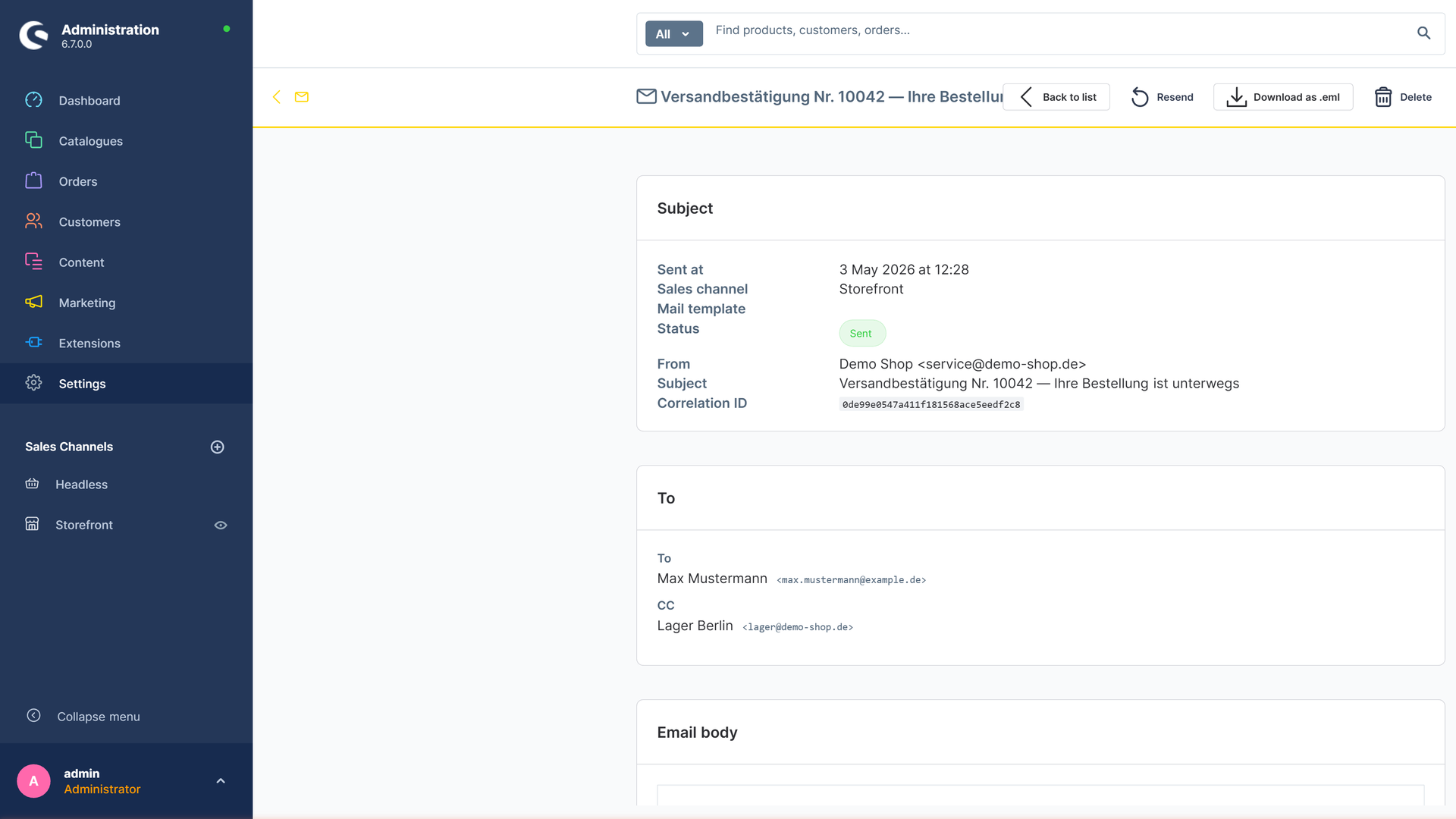Click the Shopware logo icon
This screenshot has width=1456, height=819.
pyautogui.click(x=33, y=35)
